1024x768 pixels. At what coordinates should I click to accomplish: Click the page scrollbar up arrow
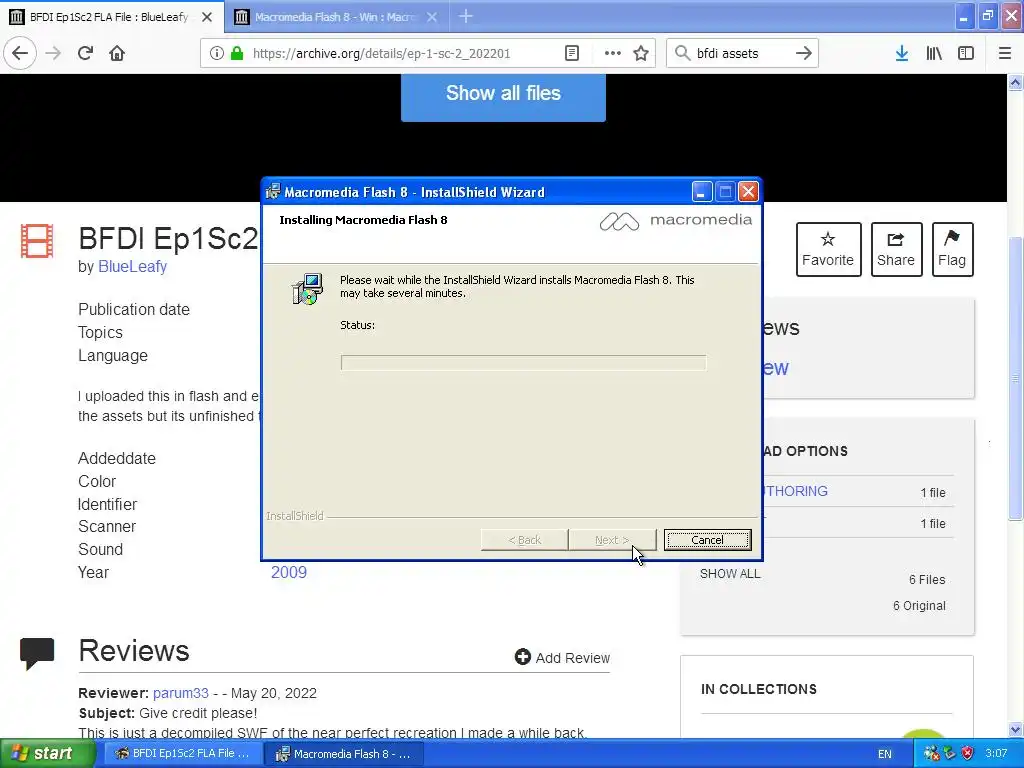point(1015,82)
